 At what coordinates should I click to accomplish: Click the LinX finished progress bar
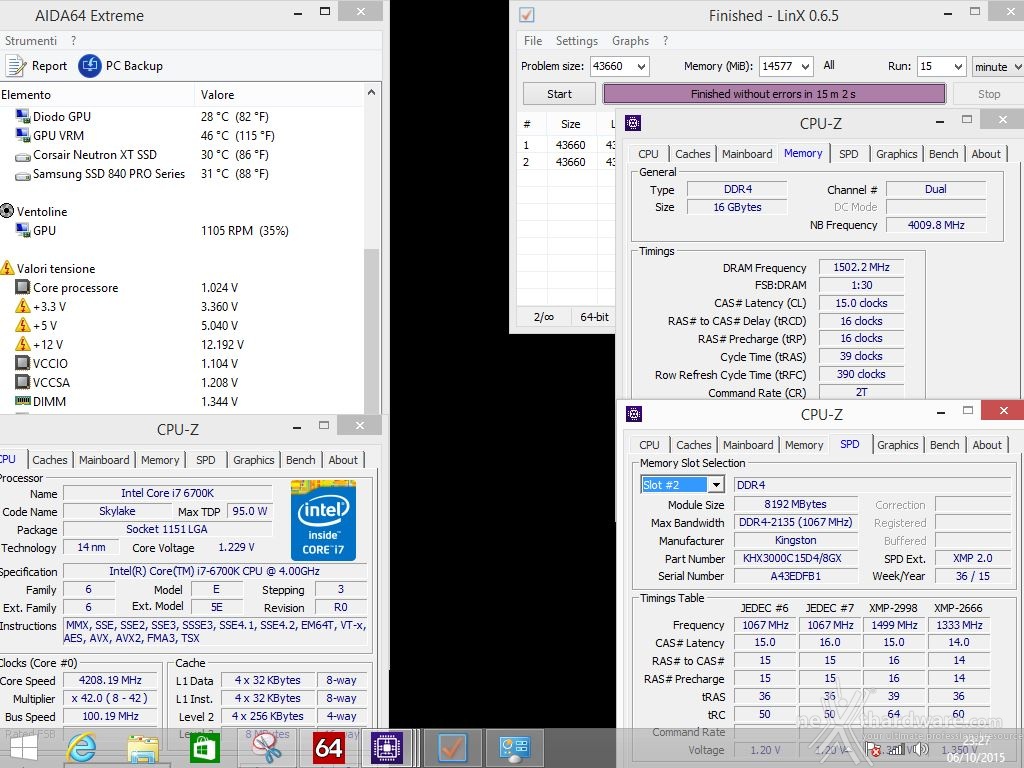(774, 94)
